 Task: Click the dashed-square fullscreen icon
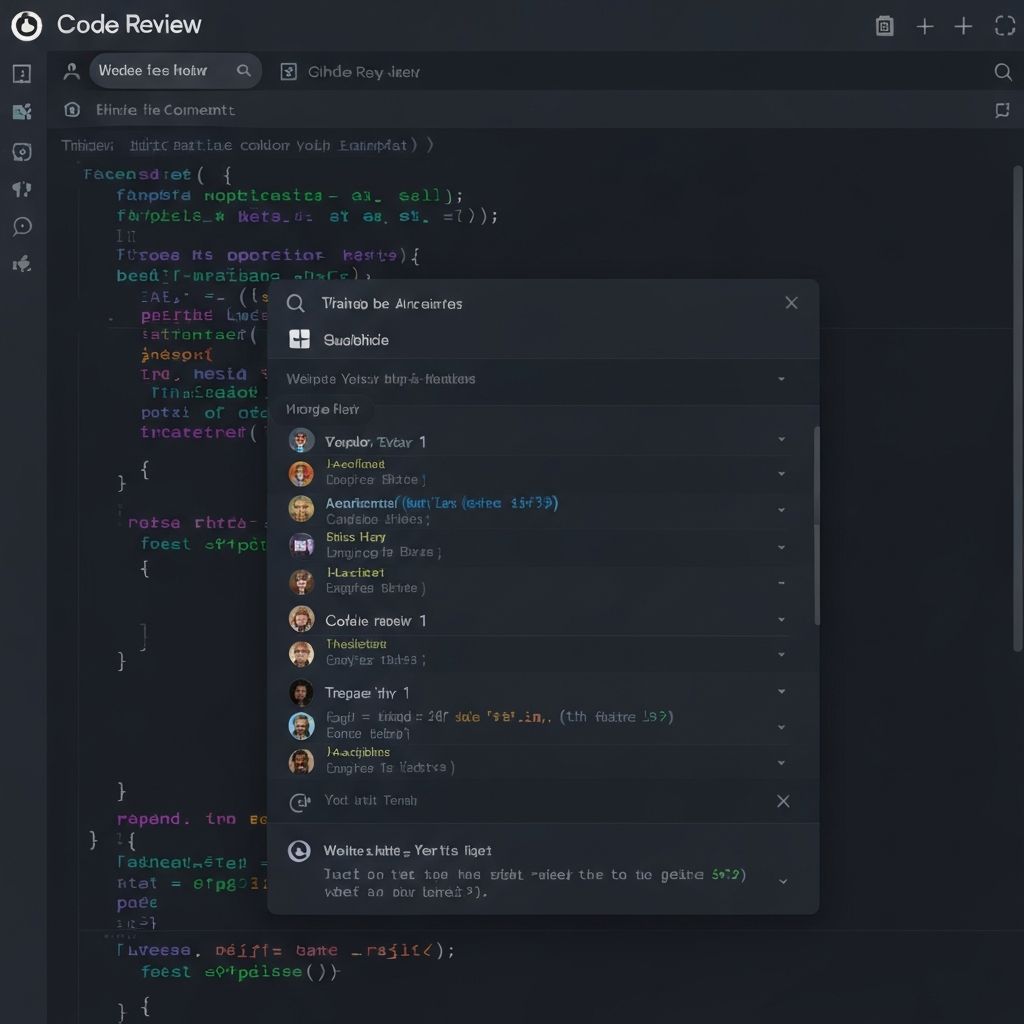pos(1004,26)
